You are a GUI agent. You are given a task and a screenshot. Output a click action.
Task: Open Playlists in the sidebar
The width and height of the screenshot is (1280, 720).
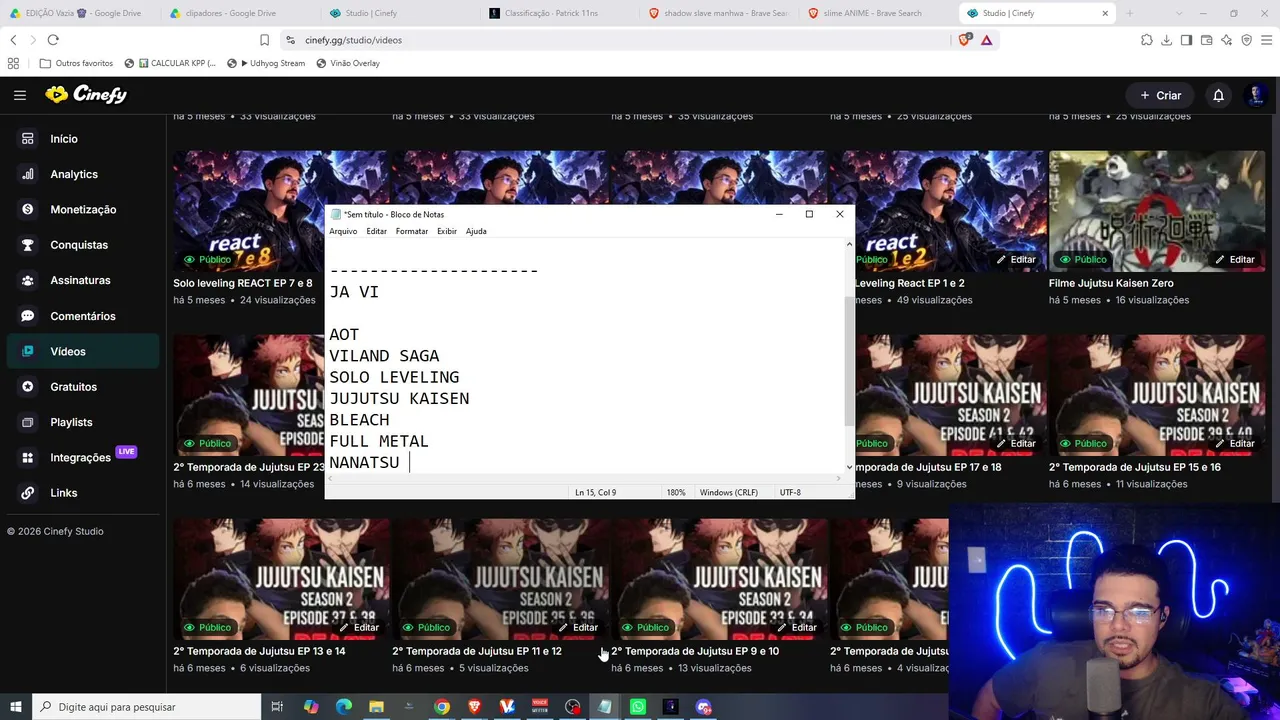coord(71,422)
